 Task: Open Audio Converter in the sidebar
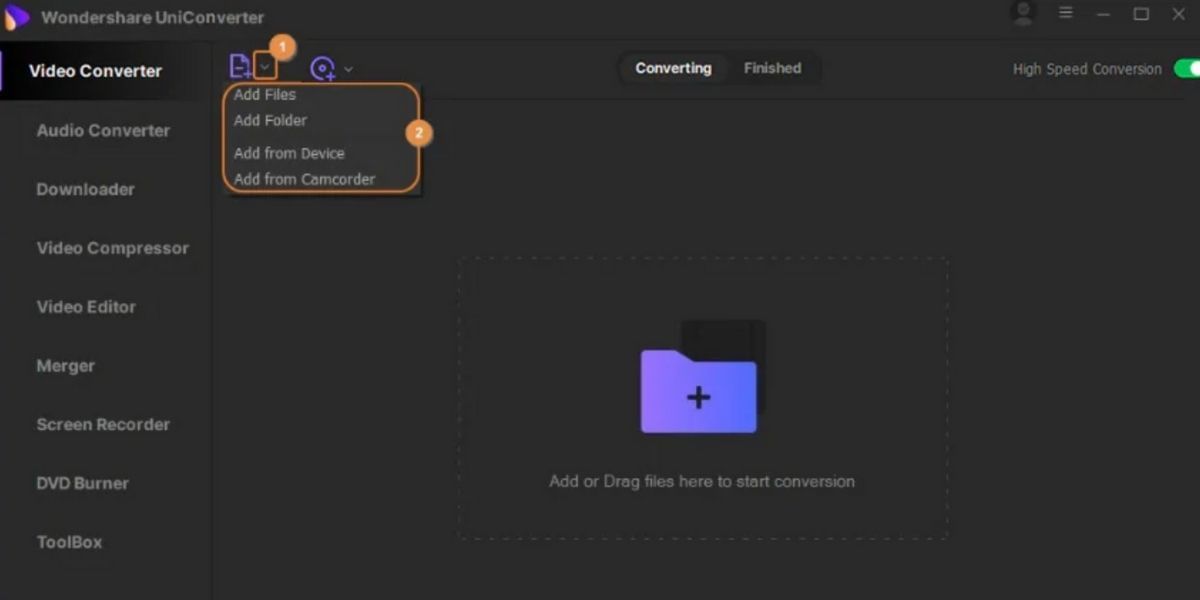click(103, 130)
